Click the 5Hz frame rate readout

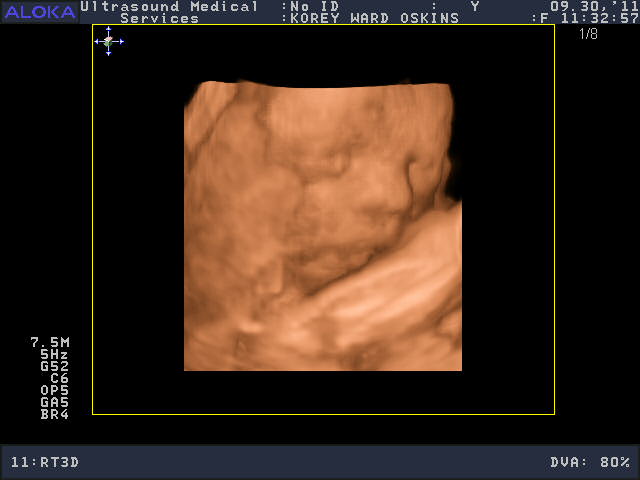click(x=55, y=354)
